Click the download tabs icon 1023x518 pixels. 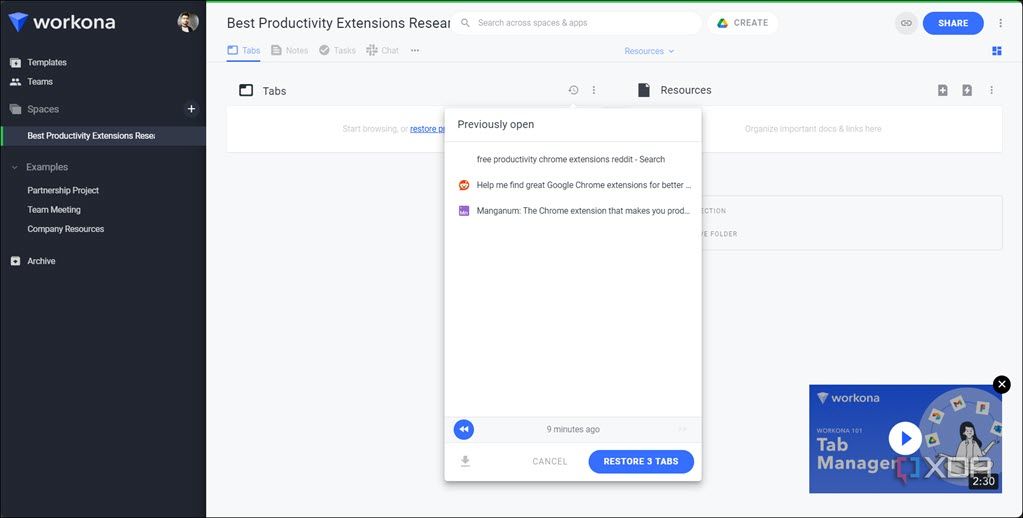pos(465,461)
